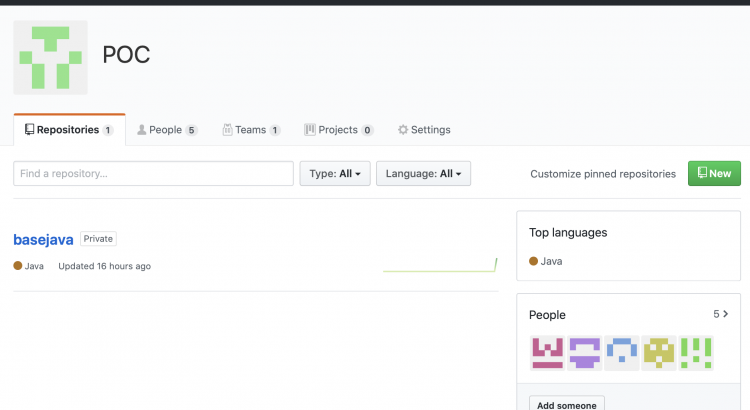This screenshot has height=410, width=750.
Task: Open the basejava repository link
Action: coord(43,240)
